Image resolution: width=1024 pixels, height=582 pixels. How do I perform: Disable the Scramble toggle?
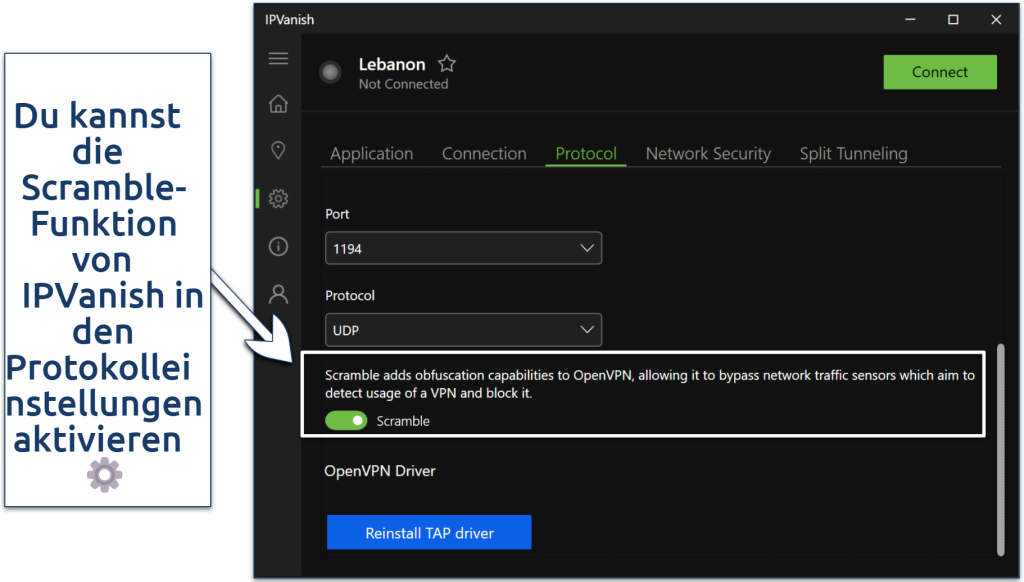point(346,421)
